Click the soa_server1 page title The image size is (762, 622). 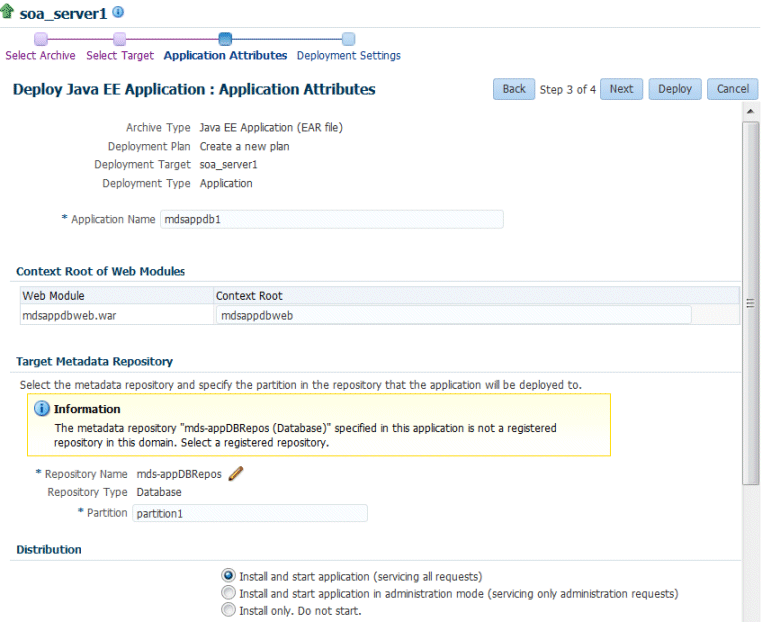tap(63, 14)
